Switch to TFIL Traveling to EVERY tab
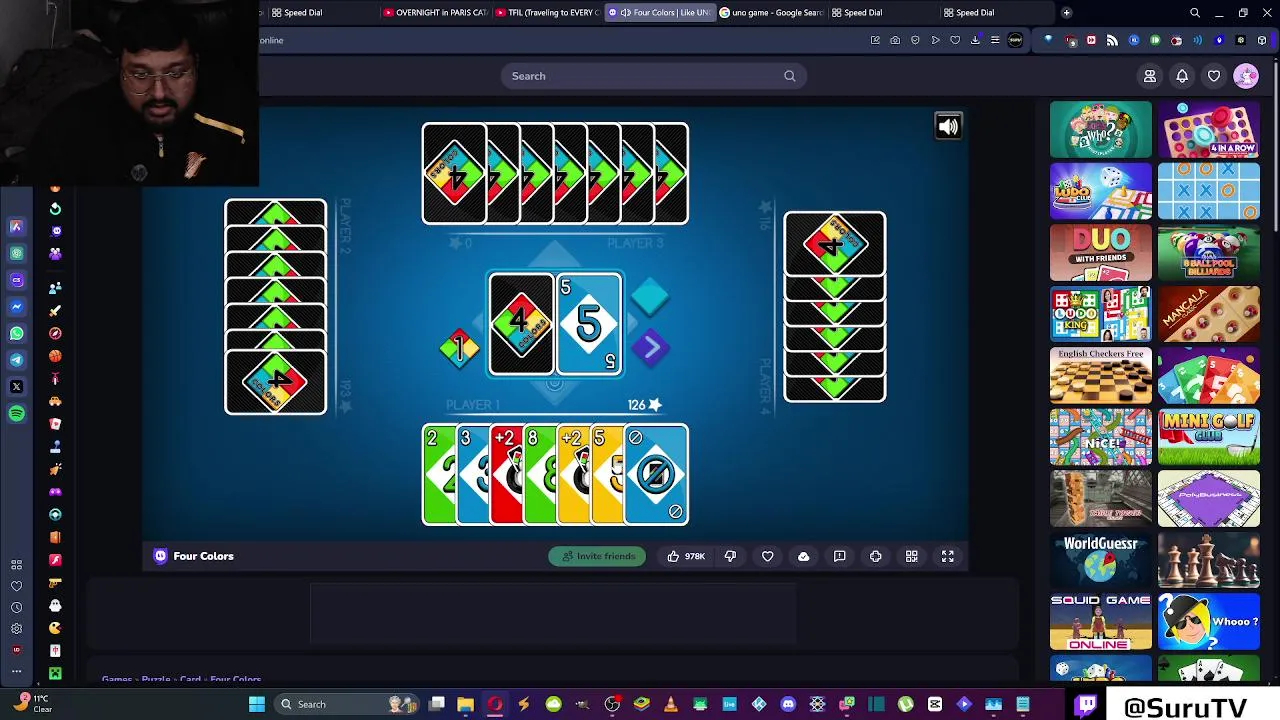 pyautogui.click(x=547, y=13)
